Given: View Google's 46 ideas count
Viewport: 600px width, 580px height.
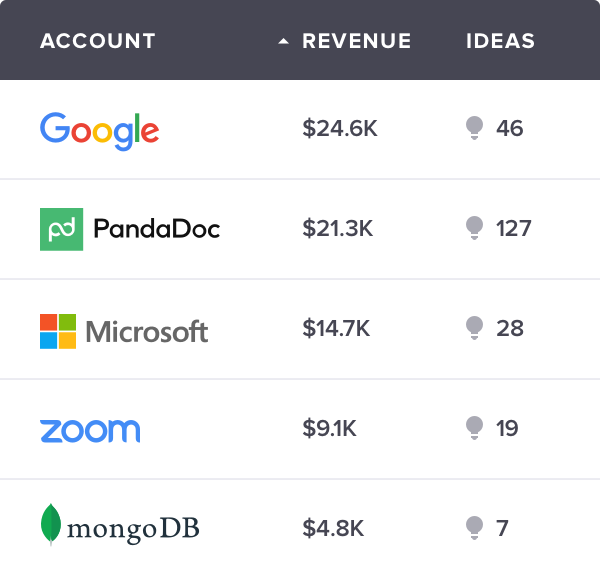Looking at the screenshot, I should pyautogui.click(x=509, y=128).
